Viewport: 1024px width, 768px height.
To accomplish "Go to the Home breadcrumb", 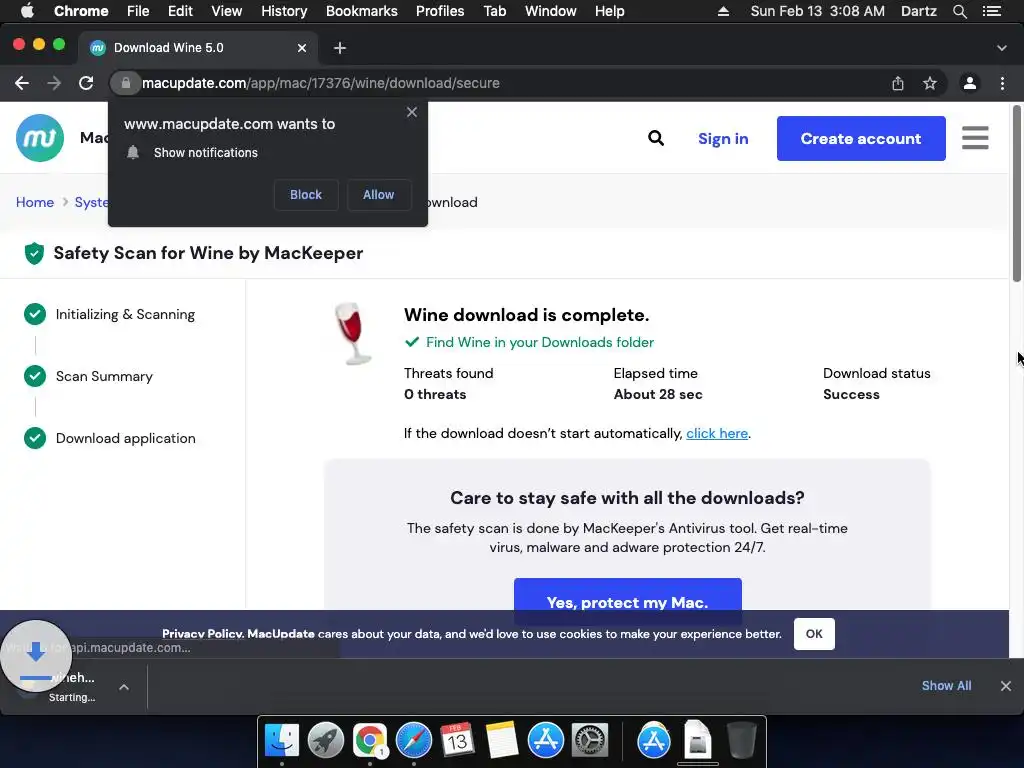I will tap(35, 202).
